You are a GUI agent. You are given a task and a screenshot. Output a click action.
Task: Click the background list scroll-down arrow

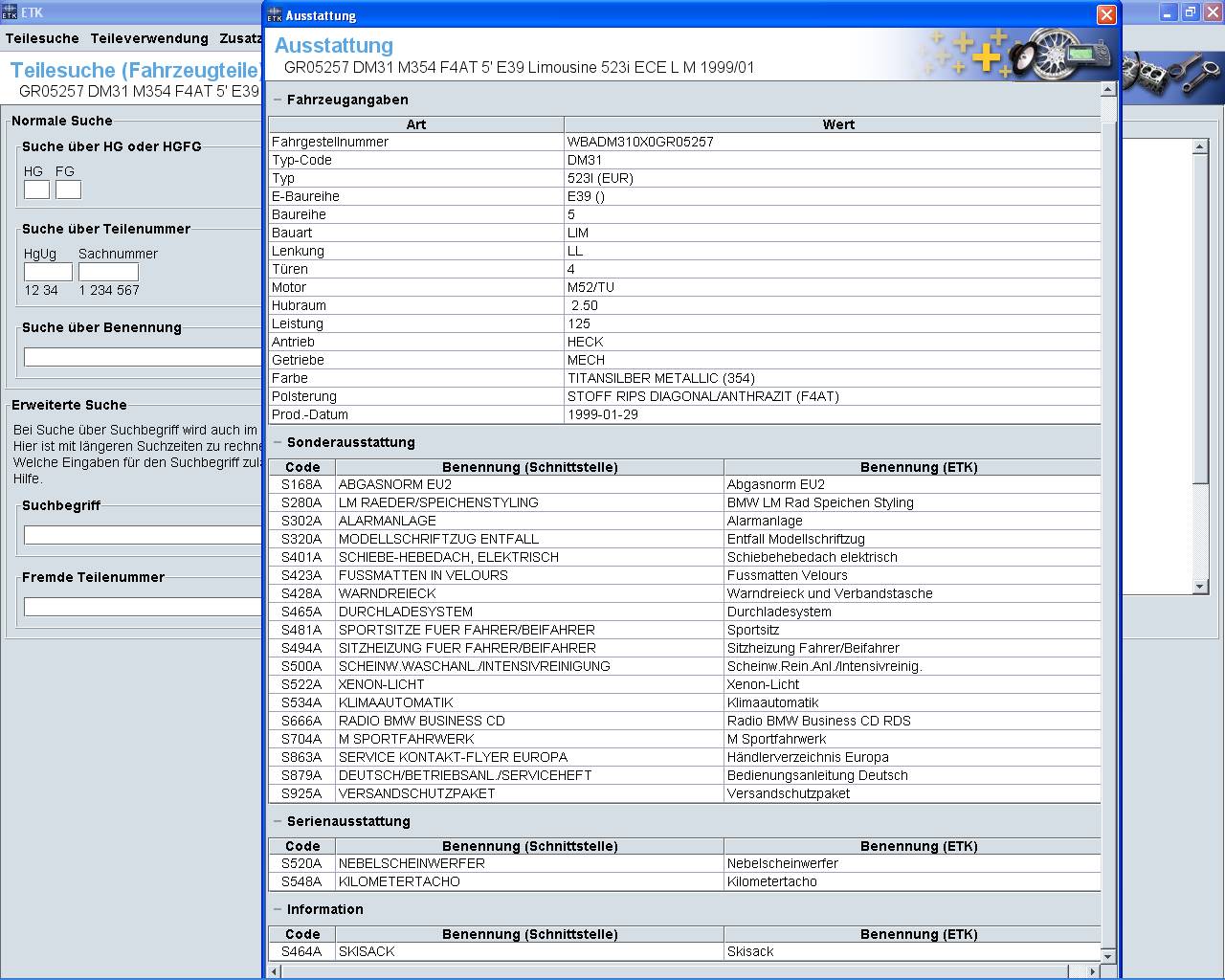[1200, 586]
